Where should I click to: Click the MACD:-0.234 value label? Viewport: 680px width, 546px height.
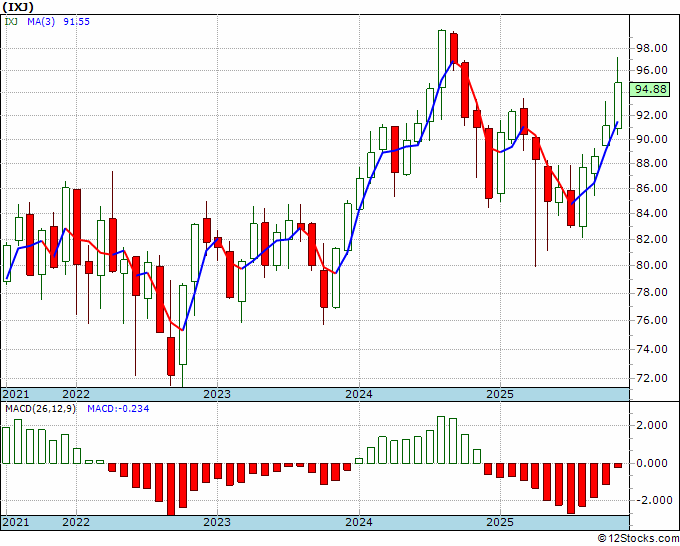coord(118,409)
